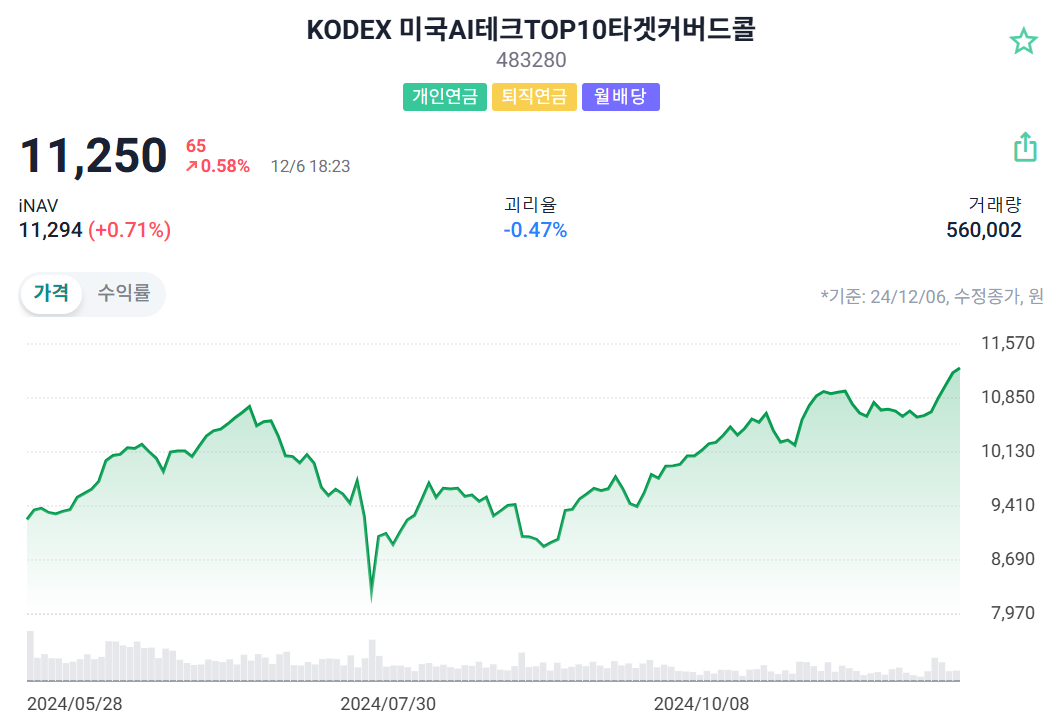This screenshot has height=720, width=1058.
Task: Click the 월배당 badge
Action: pos(620,97)
